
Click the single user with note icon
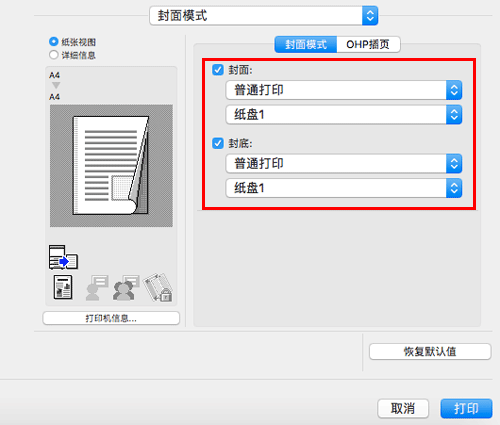[96, 288]
